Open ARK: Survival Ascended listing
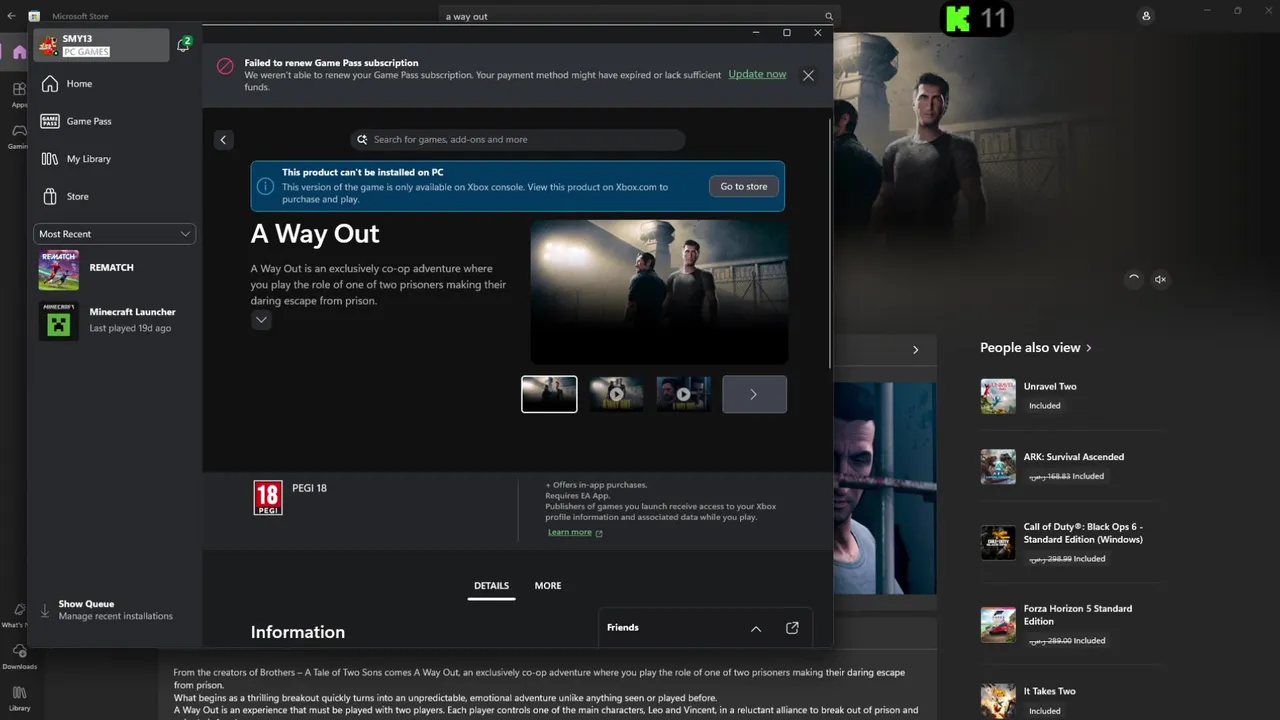Image resolution: width=1280 pixels, height=720 pixels. coord(1070,466)
